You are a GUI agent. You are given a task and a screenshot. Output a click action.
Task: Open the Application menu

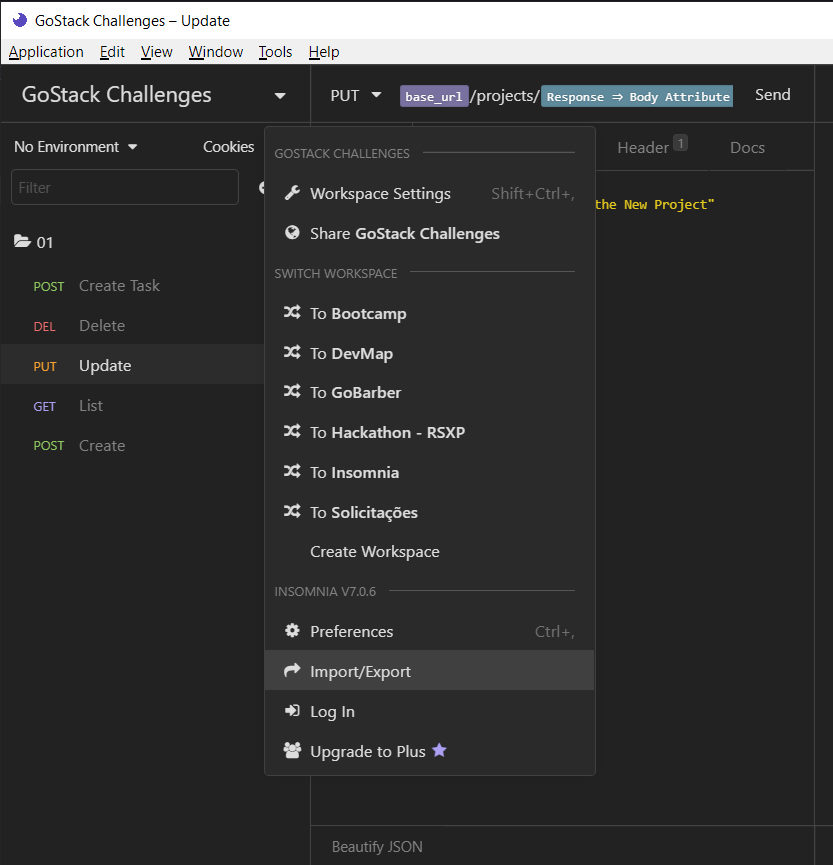[x=46, y=52]
